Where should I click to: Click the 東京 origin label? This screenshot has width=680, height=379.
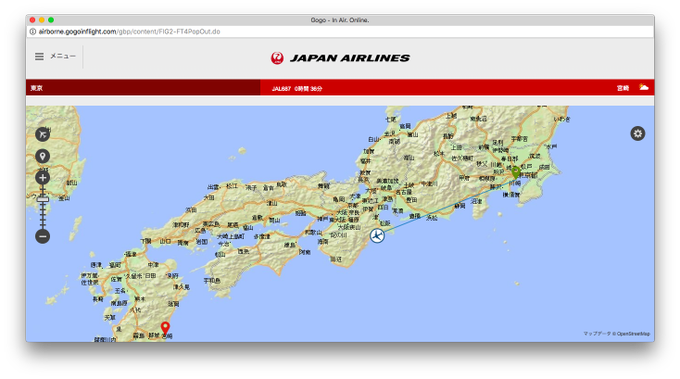point(36,88)
